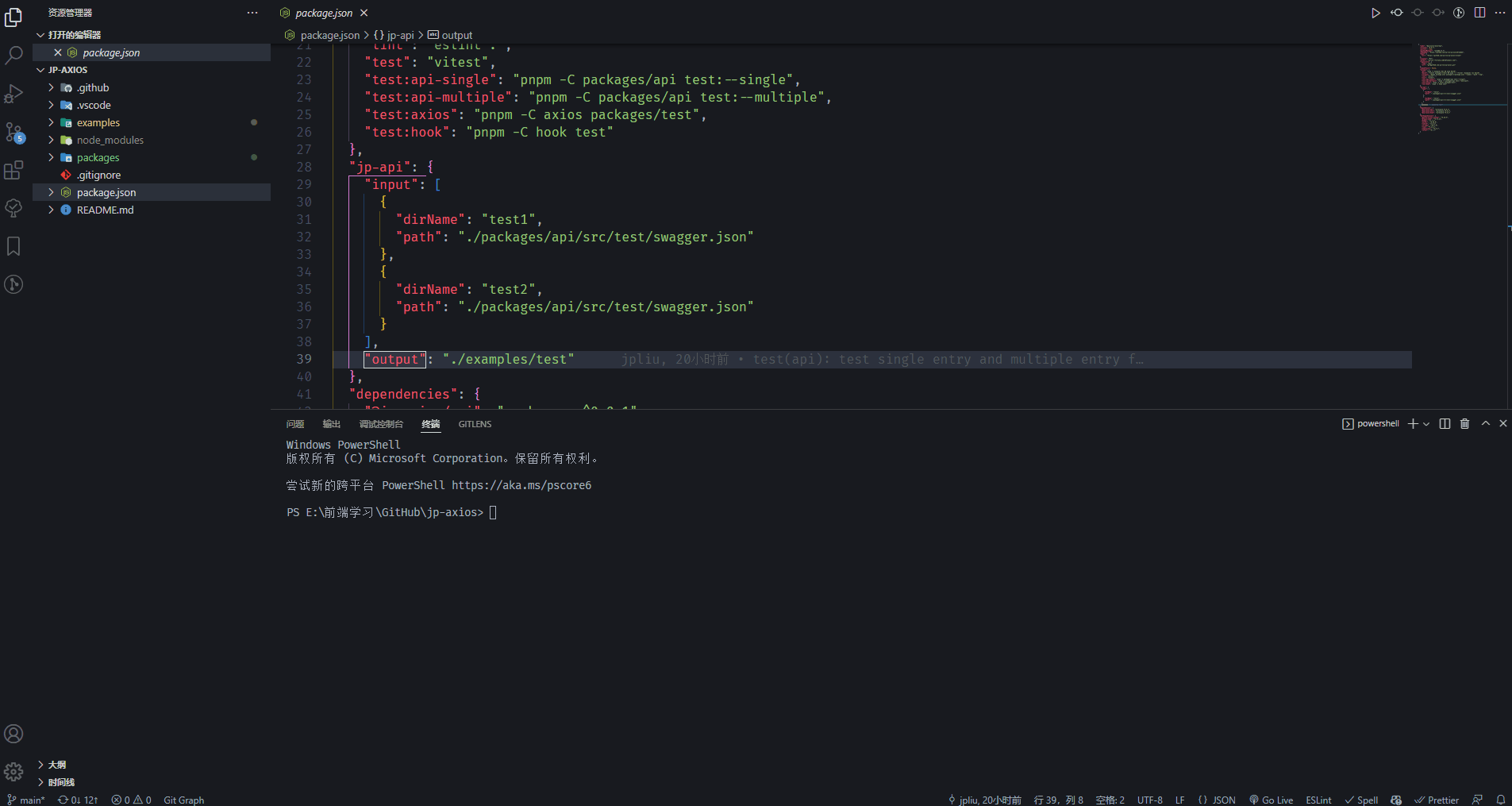
Task: Maximize the terminal panel size
Action: [1483, 423]
